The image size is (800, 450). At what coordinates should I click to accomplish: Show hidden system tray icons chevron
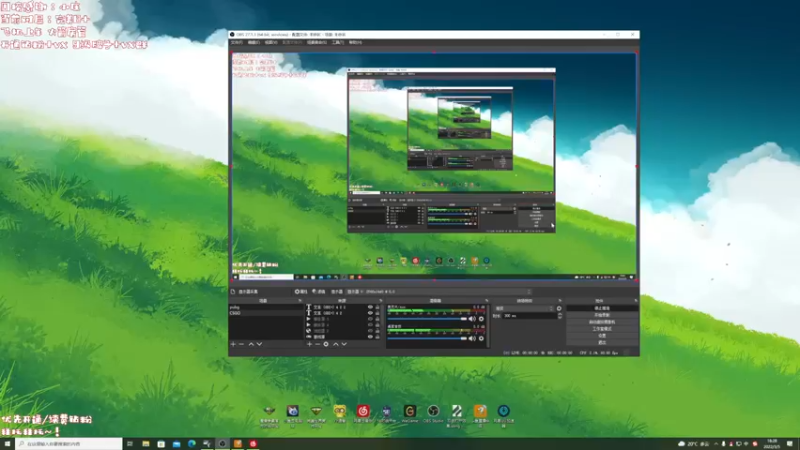(x=716, y=444)
